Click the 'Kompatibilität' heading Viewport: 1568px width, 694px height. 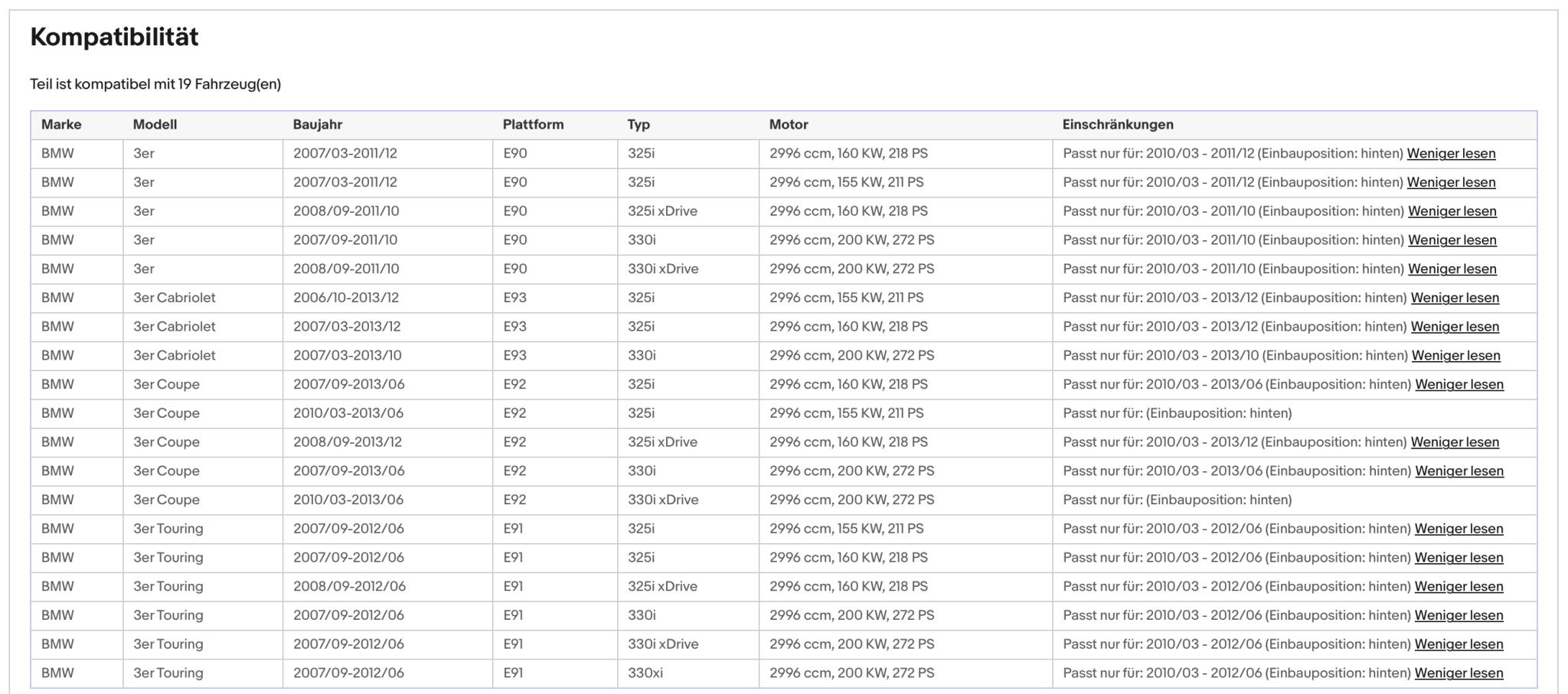pos(114,37)
